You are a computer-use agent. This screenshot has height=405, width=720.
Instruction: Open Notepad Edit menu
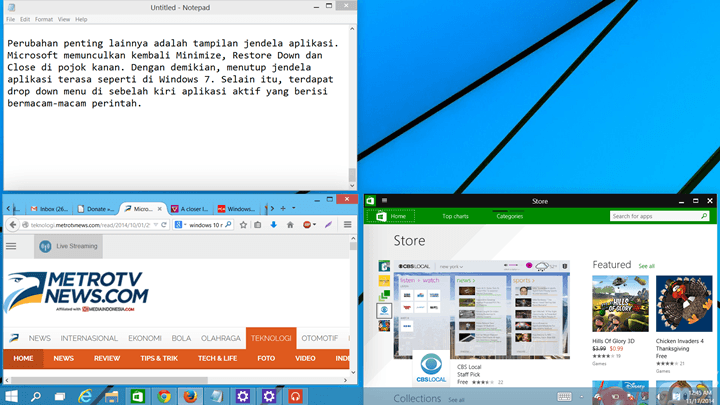(25, 19)
